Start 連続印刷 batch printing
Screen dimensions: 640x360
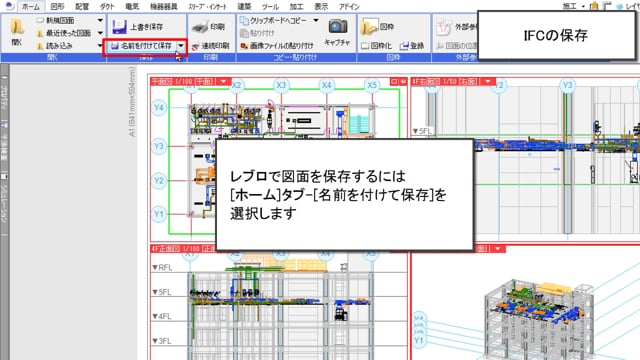pos(211,46)
